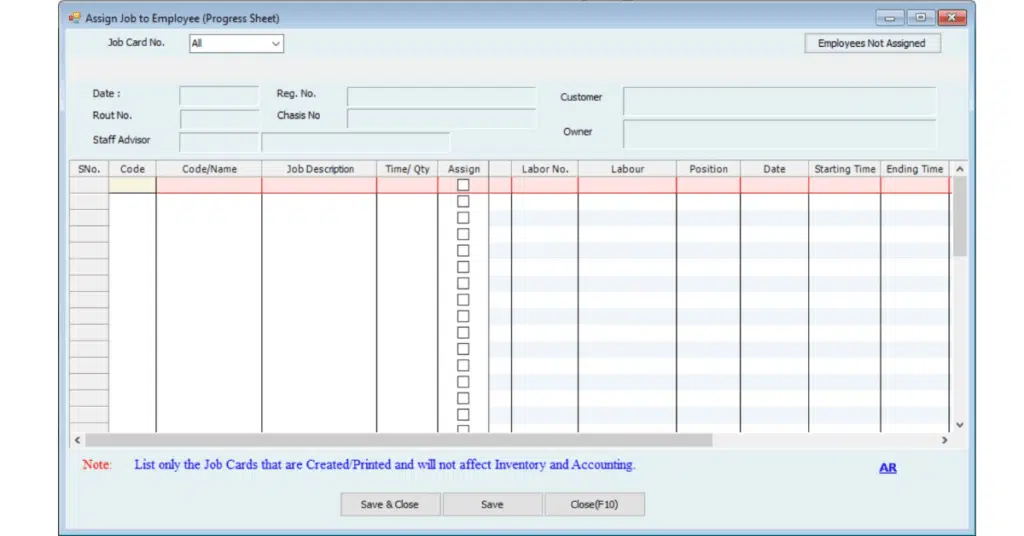The height and width of the screenshot is (536, 1024).
Task: Click the Date input field
Action: point(219,96)
